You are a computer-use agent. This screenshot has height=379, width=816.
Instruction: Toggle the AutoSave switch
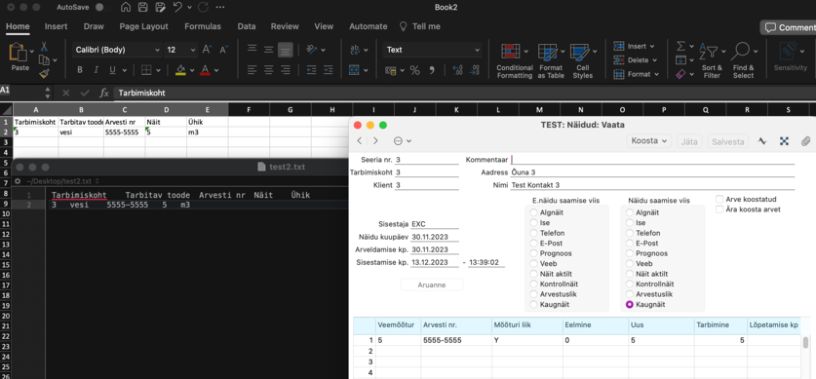99,7
